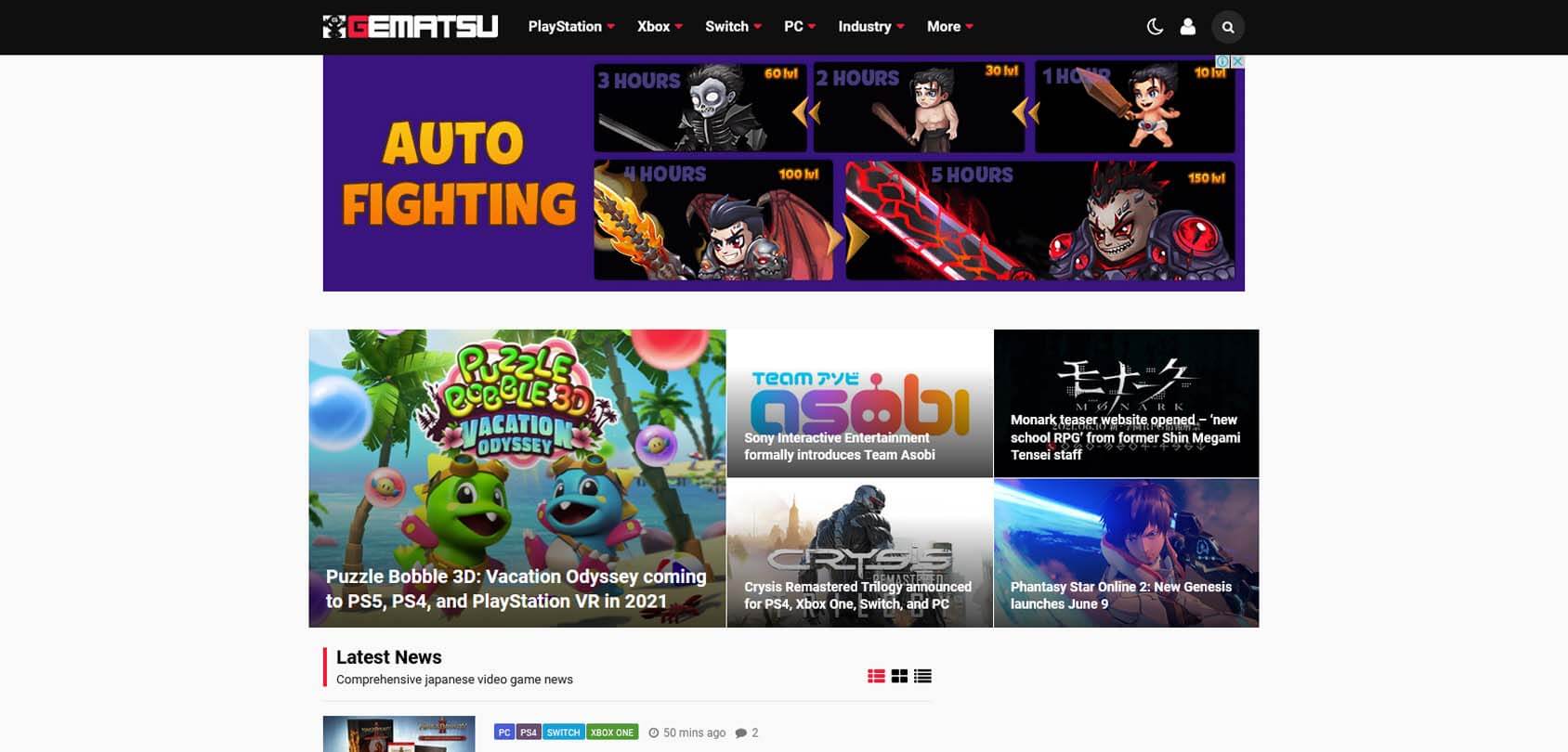Viewport: 1568px width, 752px height.
Task: Filter by the SWITCH tag badge
Action: [x=564, y=733]
